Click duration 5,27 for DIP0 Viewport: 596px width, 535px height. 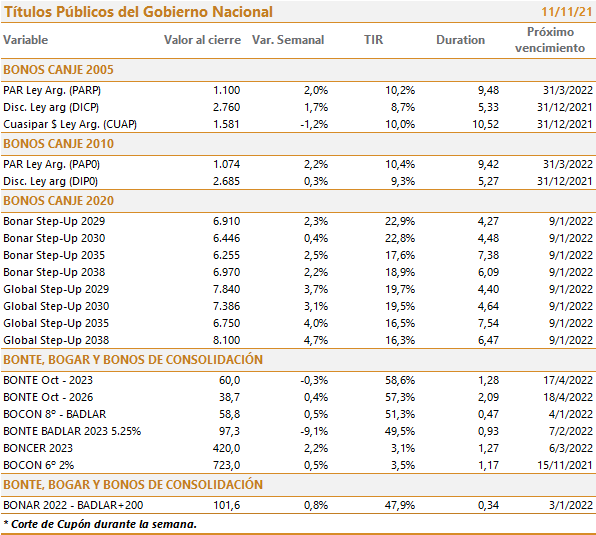coord(488,182)
